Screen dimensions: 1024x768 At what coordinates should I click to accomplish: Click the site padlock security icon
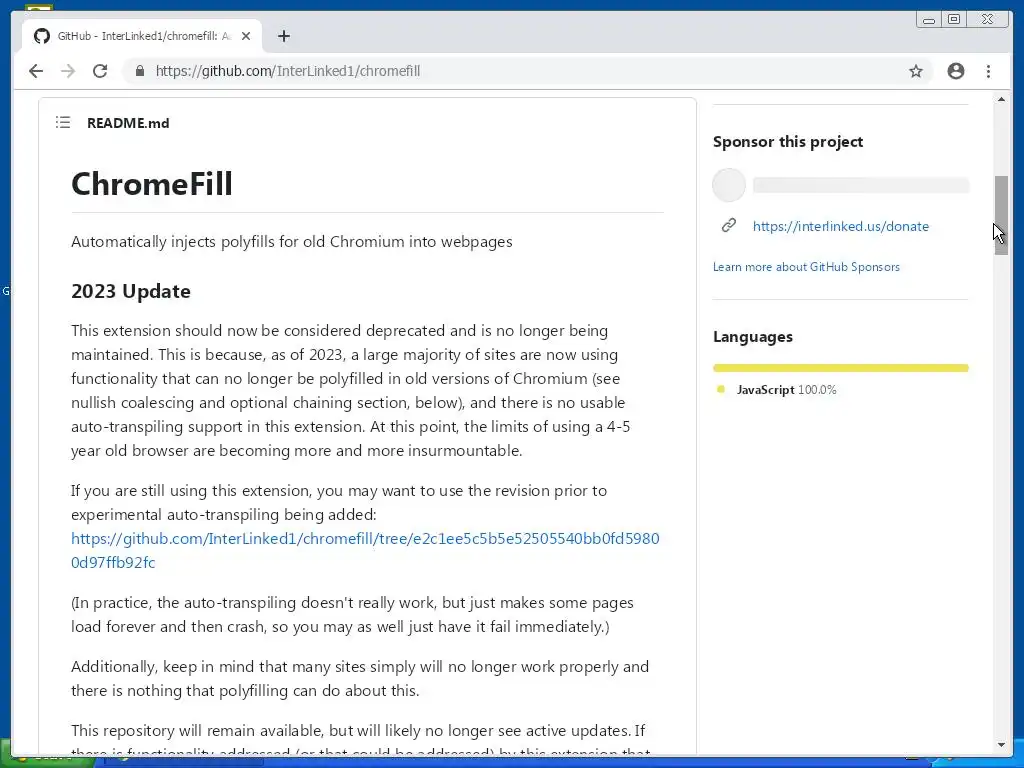click(139, 71)
